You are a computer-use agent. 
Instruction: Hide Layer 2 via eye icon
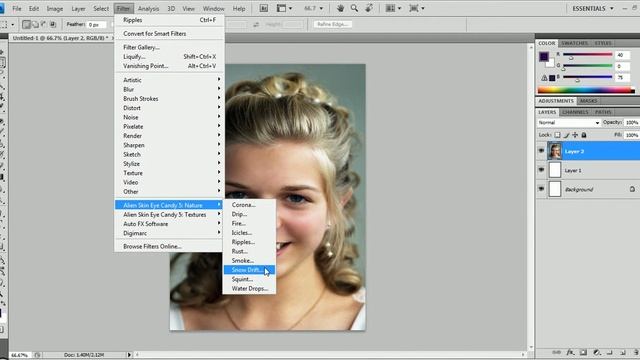pyautogui.click(x=541, y=151)
